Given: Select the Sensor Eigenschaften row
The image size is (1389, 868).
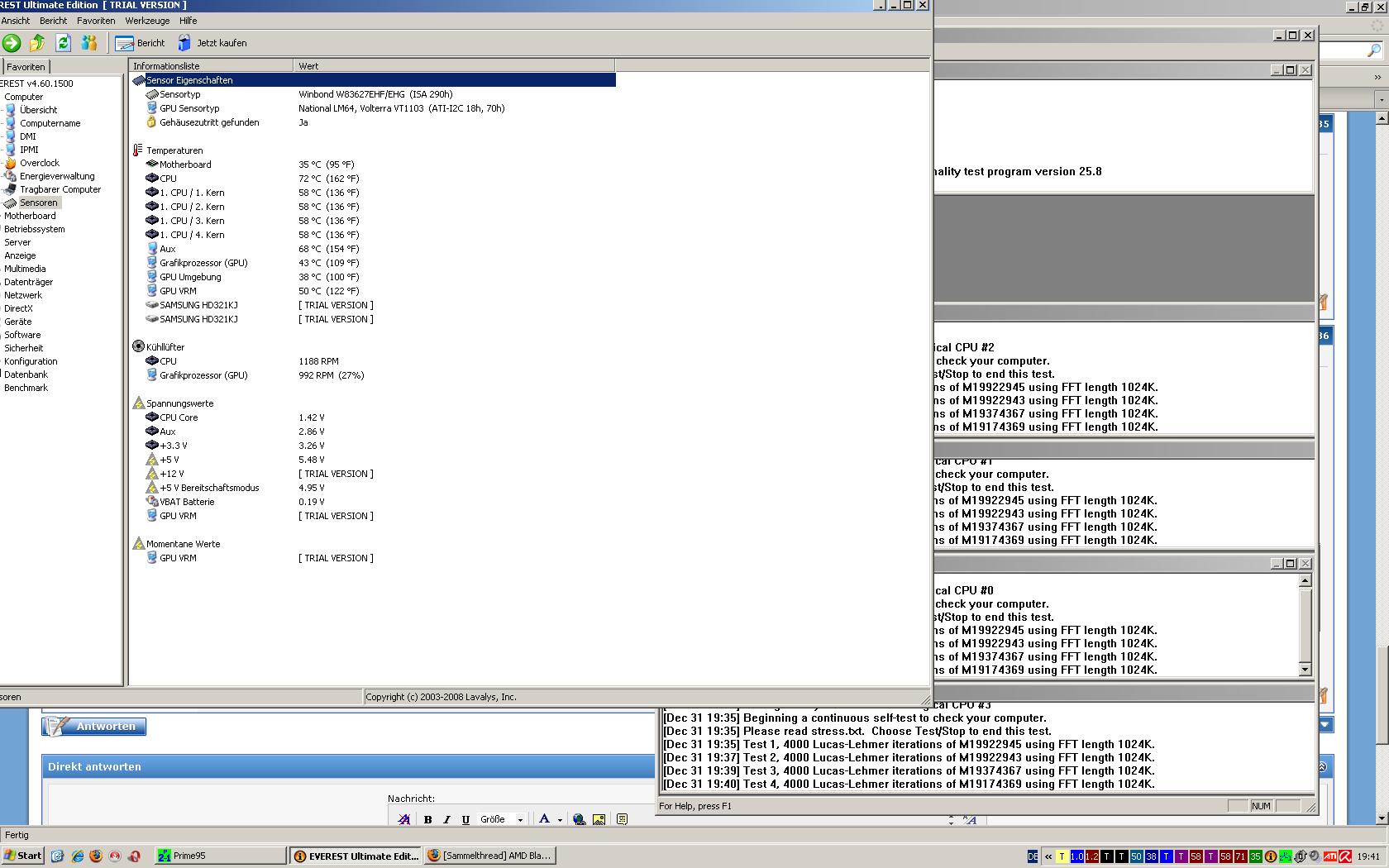Looking at the screenshot, I should [x=373, y=80].
